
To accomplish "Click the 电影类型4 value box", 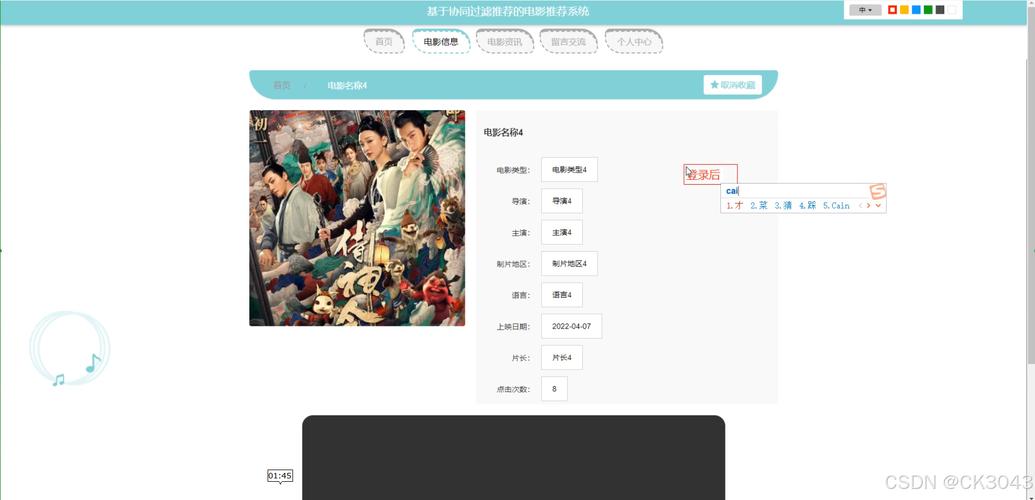I will pyautogui.click(x=569, y=170).
